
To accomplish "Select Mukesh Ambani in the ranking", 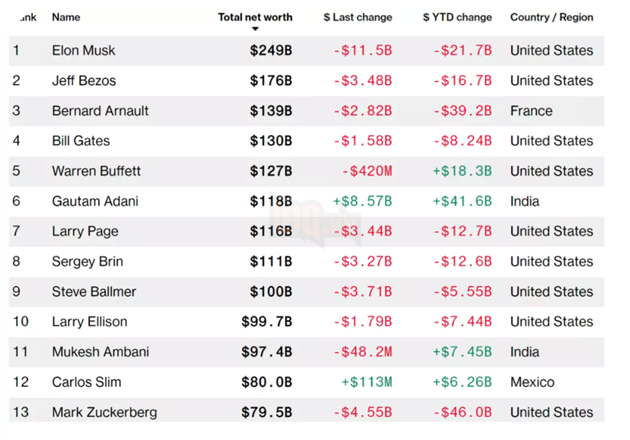I will (x=100, y=351).
